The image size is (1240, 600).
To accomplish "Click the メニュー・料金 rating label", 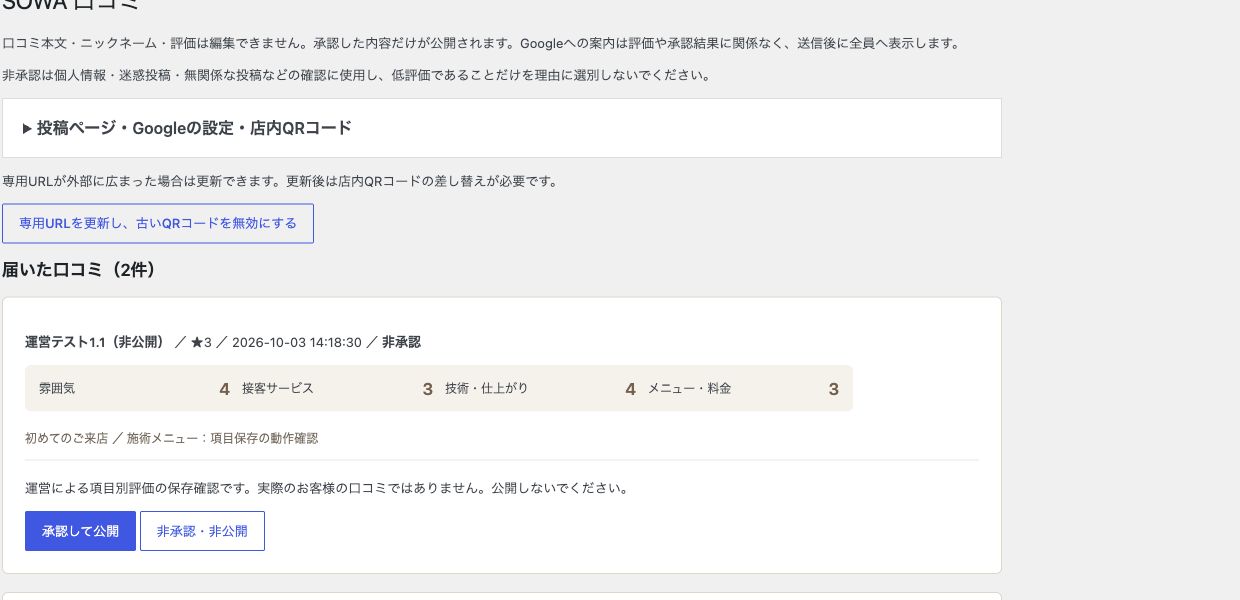I will click(x=690, y=388).
